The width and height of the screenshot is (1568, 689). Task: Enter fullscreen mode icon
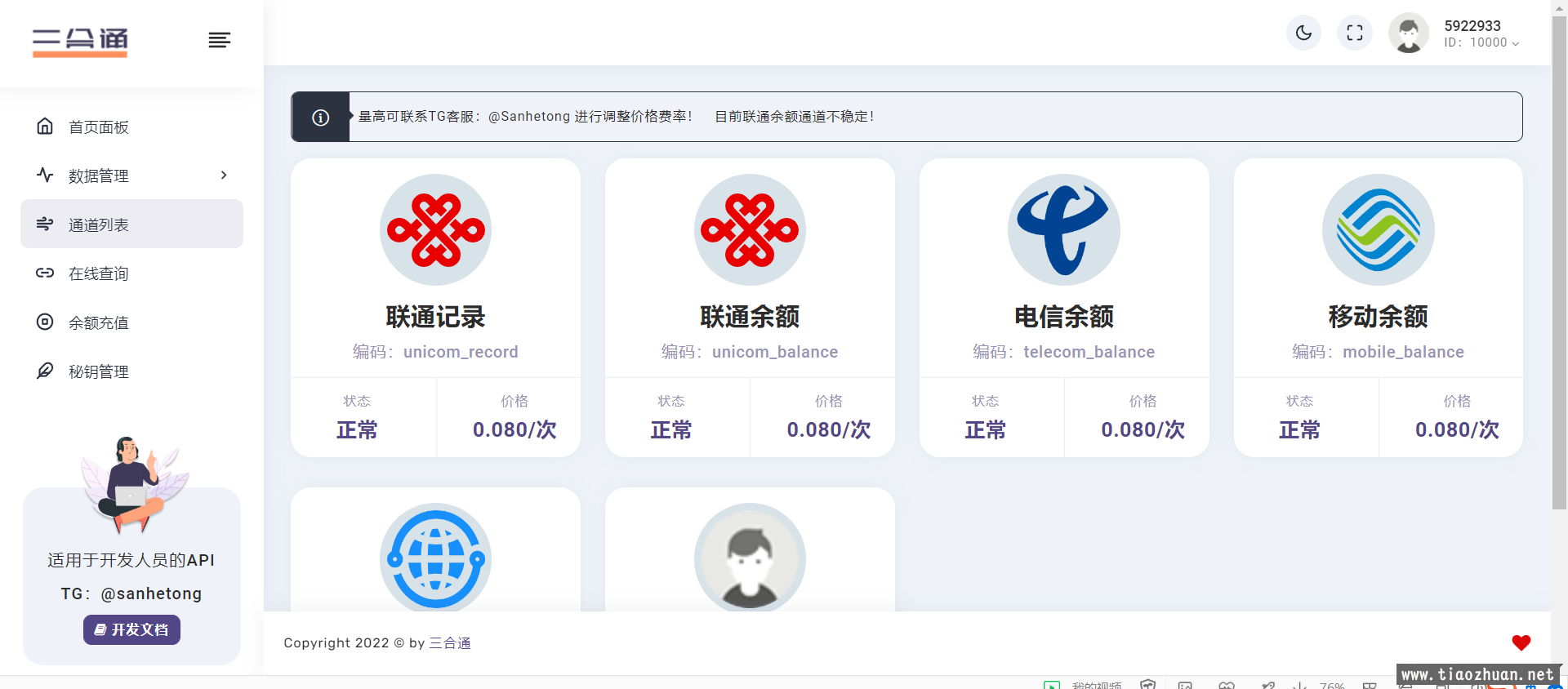click(1355, 33)
